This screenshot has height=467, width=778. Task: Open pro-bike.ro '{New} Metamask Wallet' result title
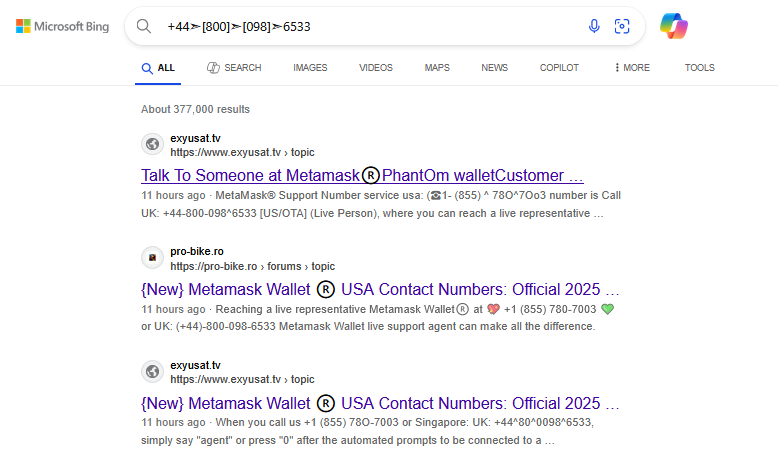[x=380, y=289]
